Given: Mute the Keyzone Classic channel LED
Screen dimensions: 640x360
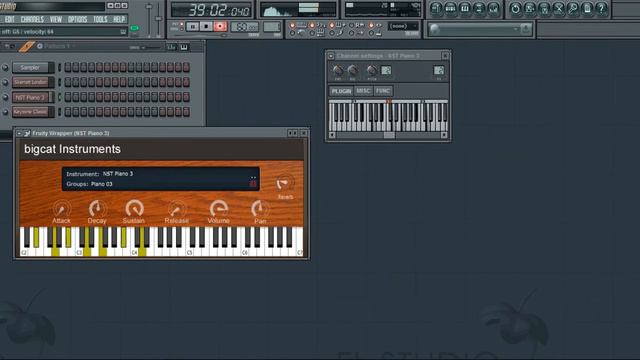Looking at the screenshot, I should point(5,112).
